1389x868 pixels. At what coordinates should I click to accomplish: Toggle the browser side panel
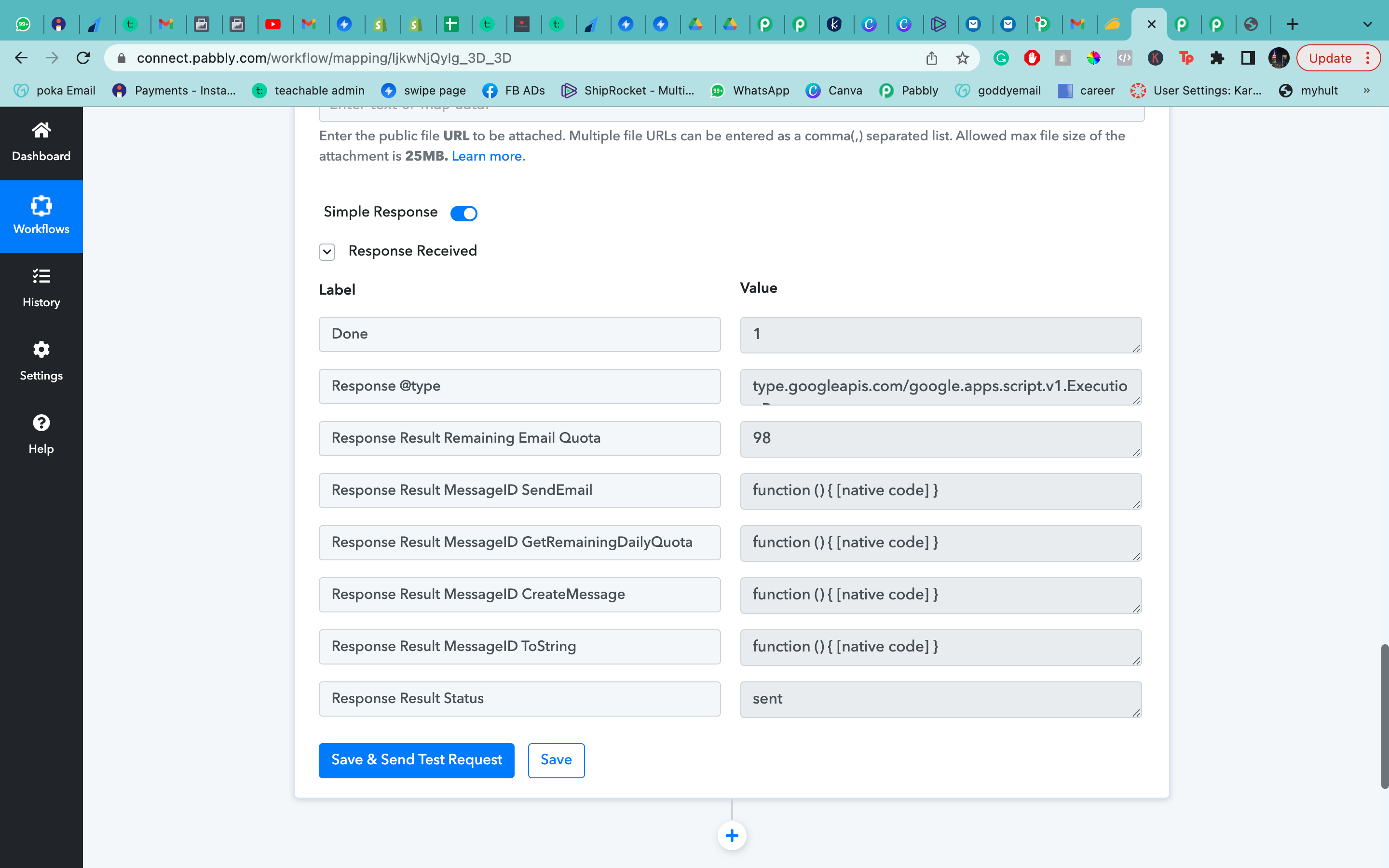1248,58
